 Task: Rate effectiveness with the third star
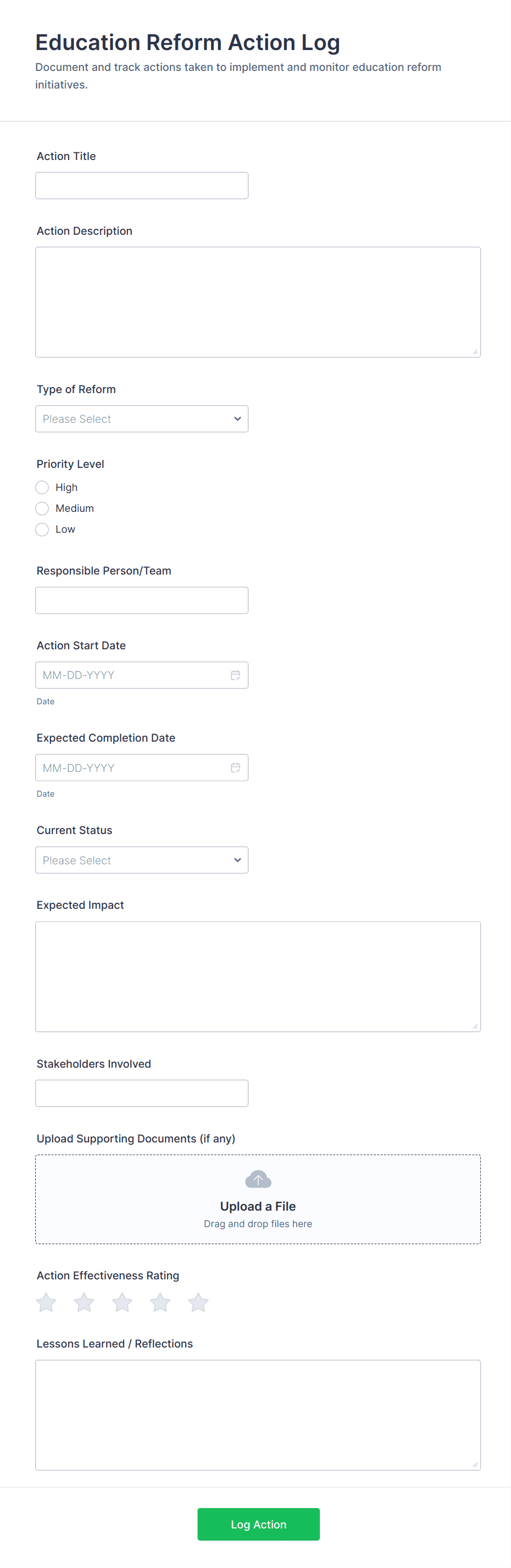tap(123, 1302)
